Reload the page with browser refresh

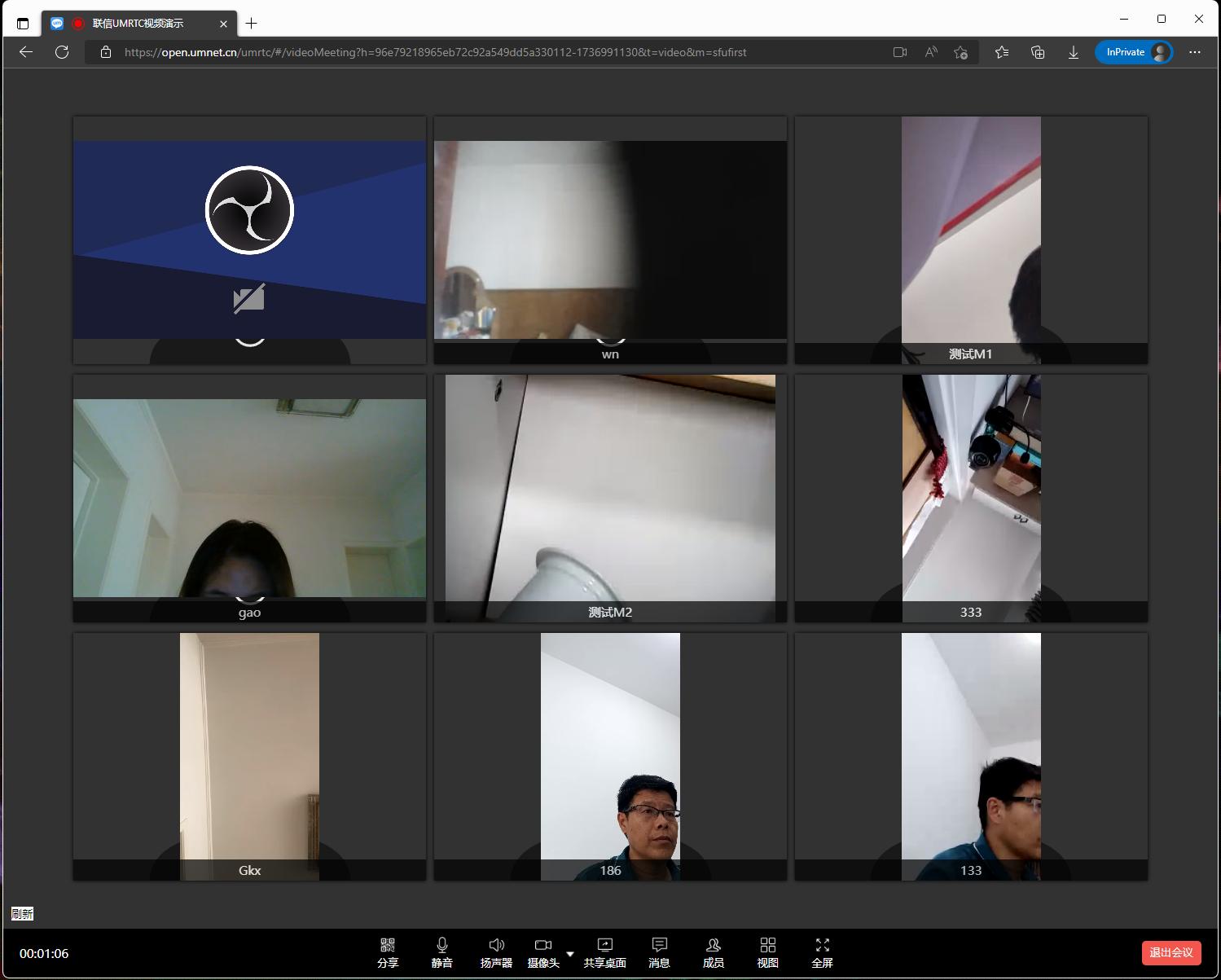62,52
